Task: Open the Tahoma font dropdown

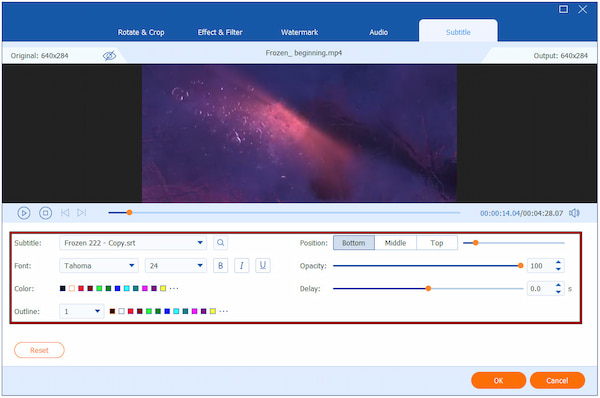Action: coord(99,266)
